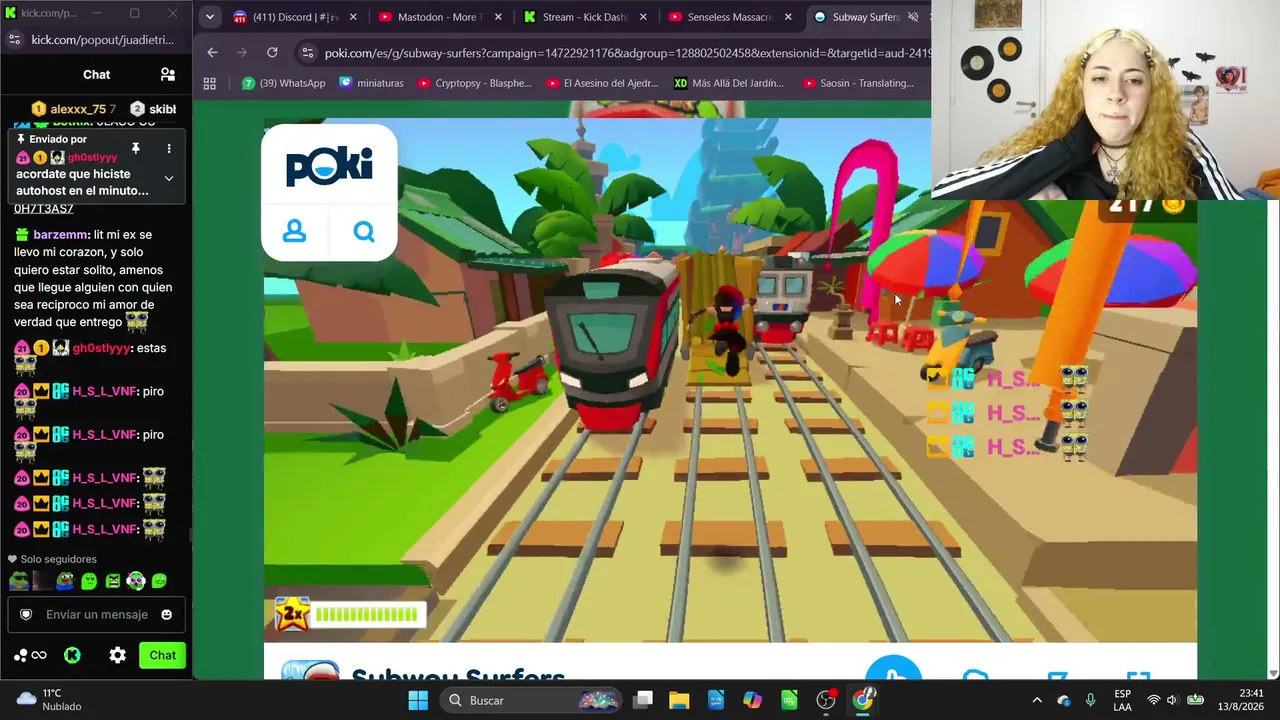Go back in the Poki browser window
The width and height of the screenshot is (1280, 720).
click(x=212, y=52)
